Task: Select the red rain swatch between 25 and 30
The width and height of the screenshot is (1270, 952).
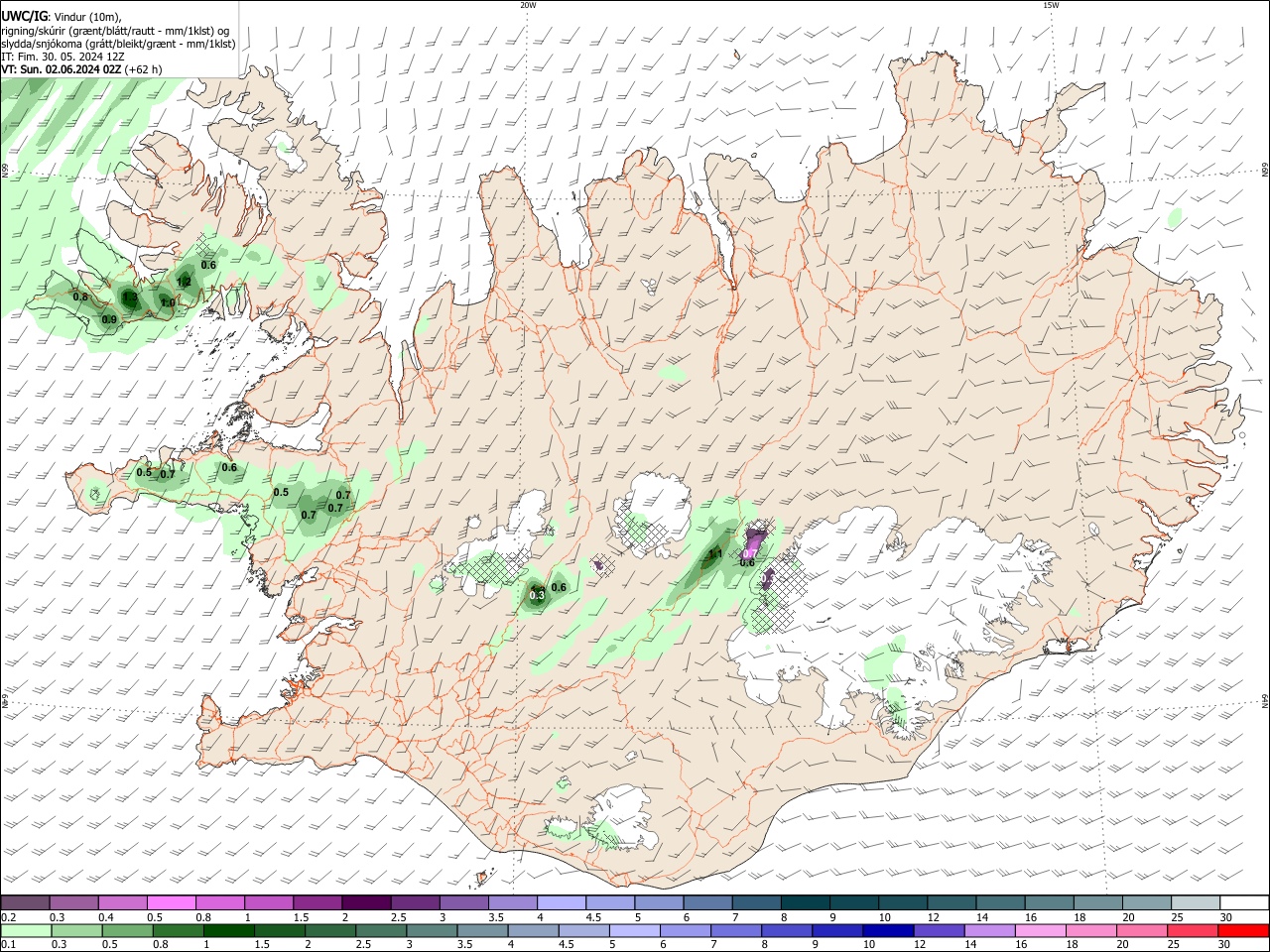Action: coord(1191,930)
